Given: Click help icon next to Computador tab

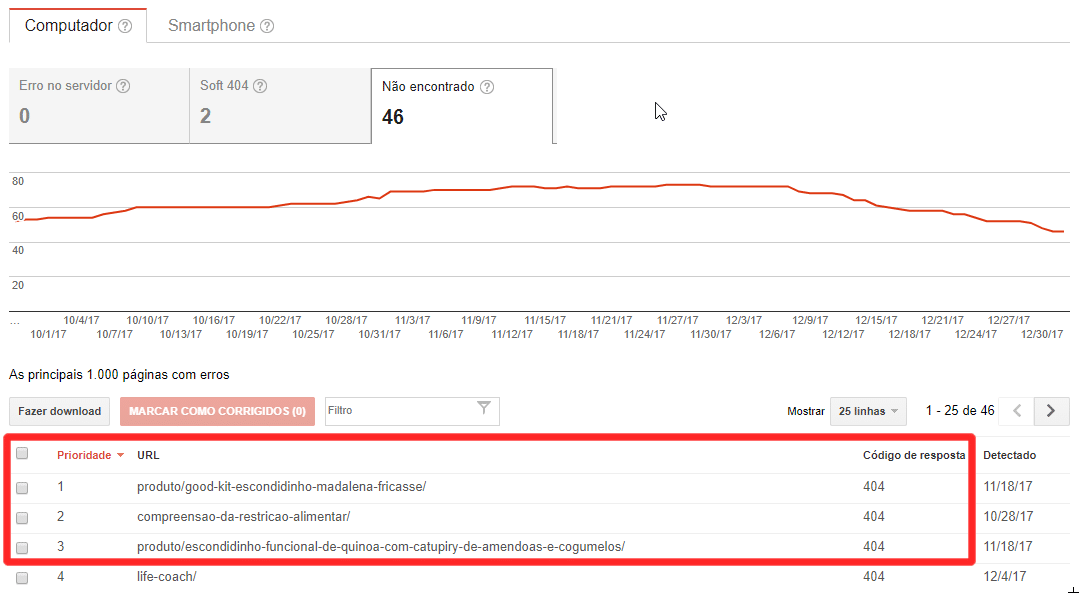Looking at the screenshot, I should click(x=125, y=26).
